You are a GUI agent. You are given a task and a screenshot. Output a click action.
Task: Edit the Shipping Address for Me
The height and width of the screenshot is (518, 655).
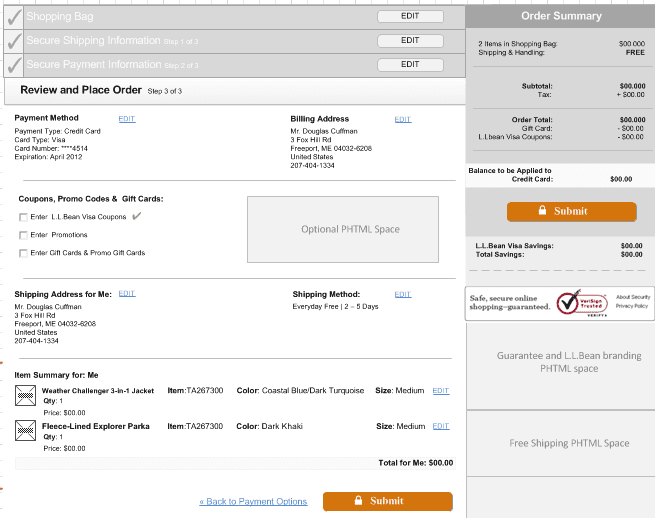pos(127,293)
